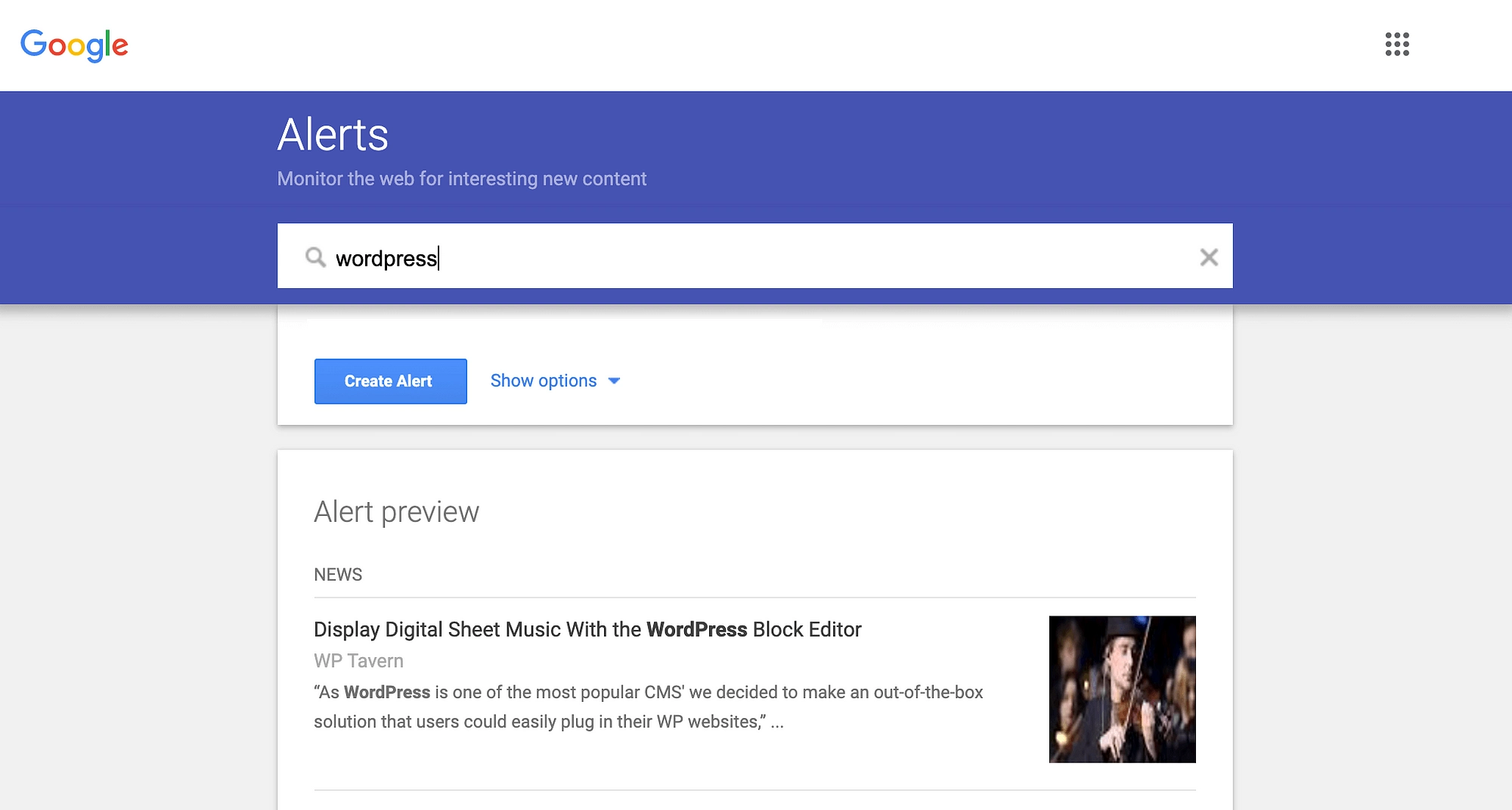Click the NEWS section label
This screenshot has height=810, width=1512.
coord(338,575)
